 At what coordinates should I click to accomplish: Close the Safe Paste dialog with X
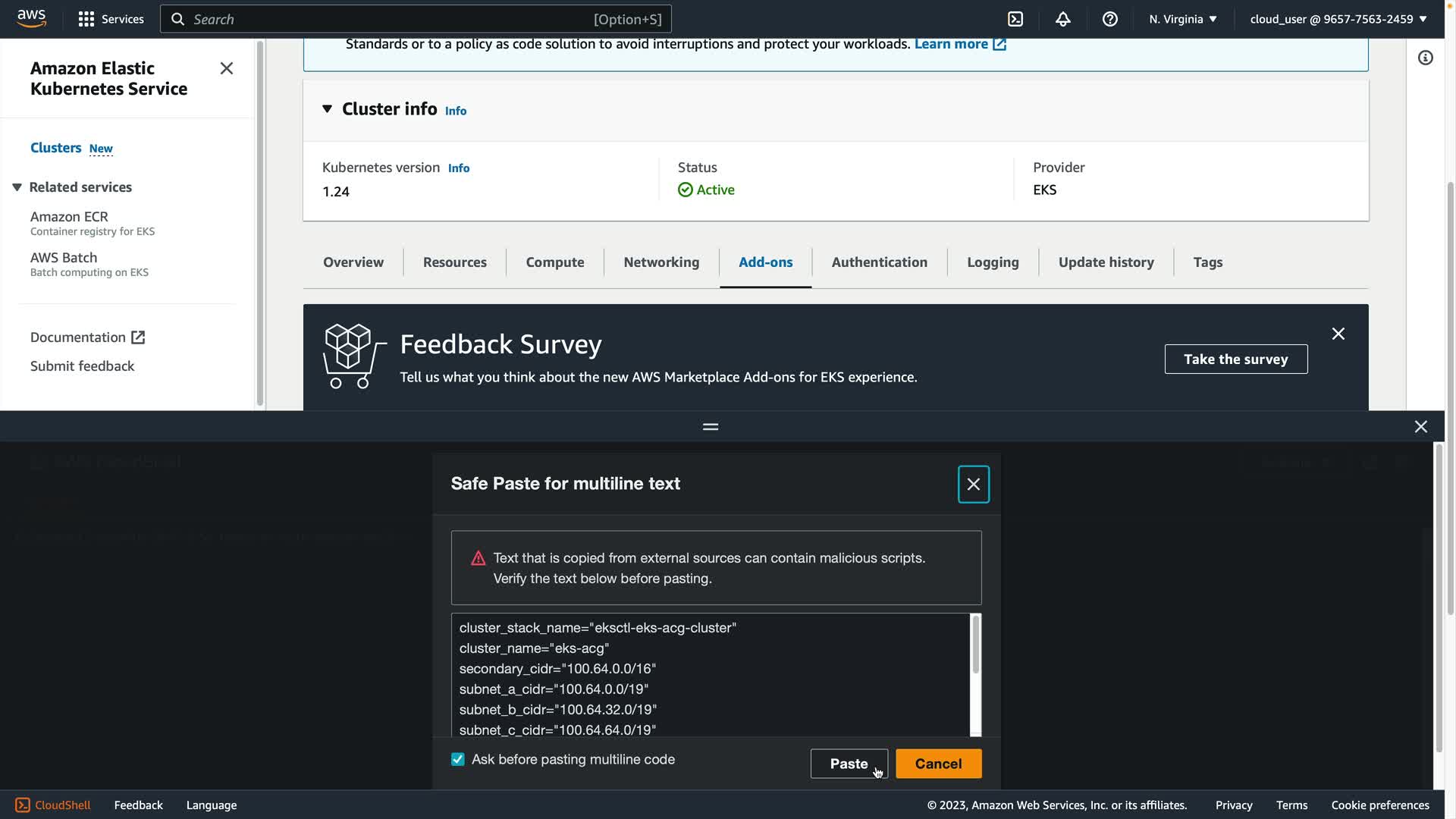[x=973, y=484]
